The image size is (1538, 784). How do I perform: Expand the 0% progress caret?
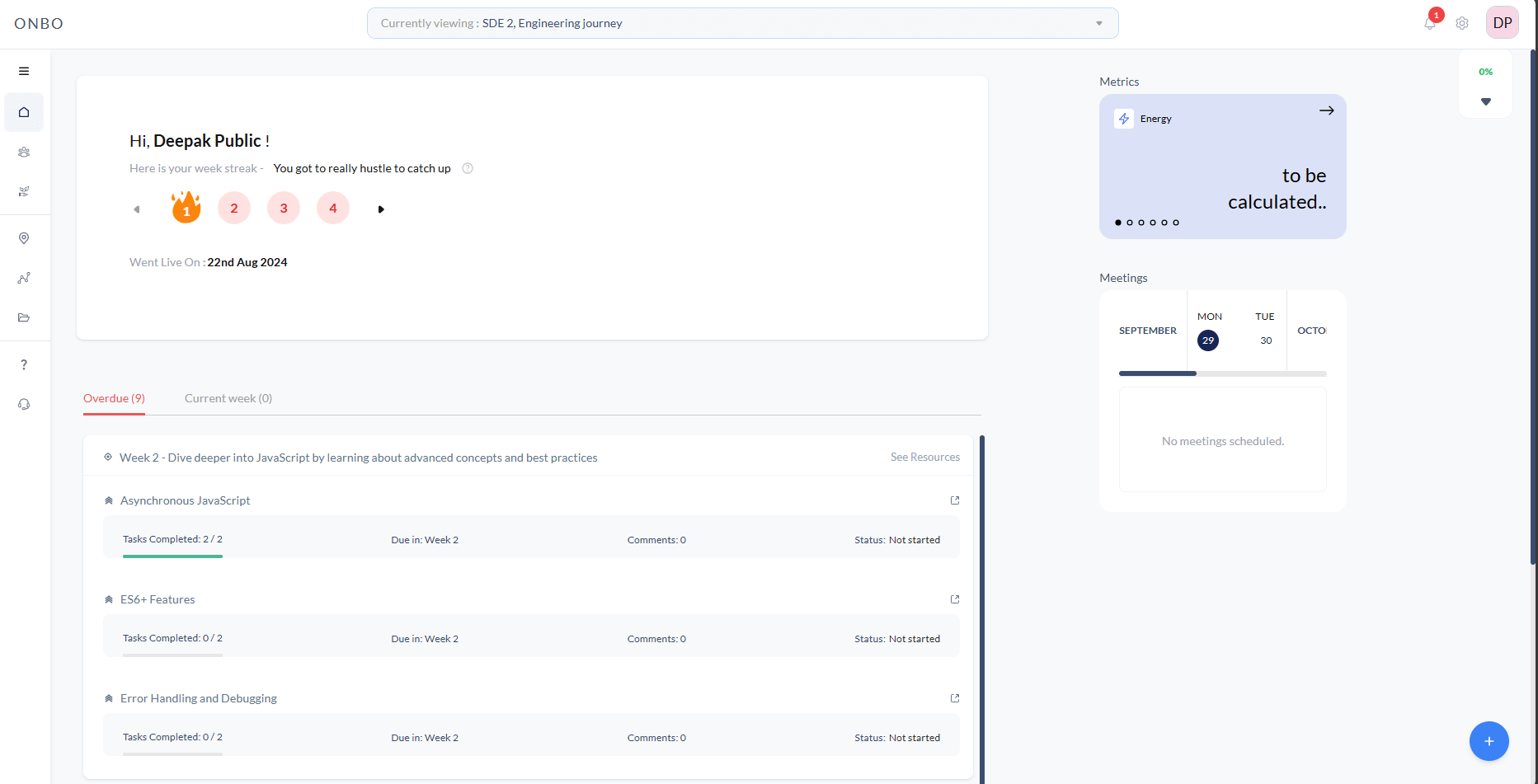pos(1485,101)
